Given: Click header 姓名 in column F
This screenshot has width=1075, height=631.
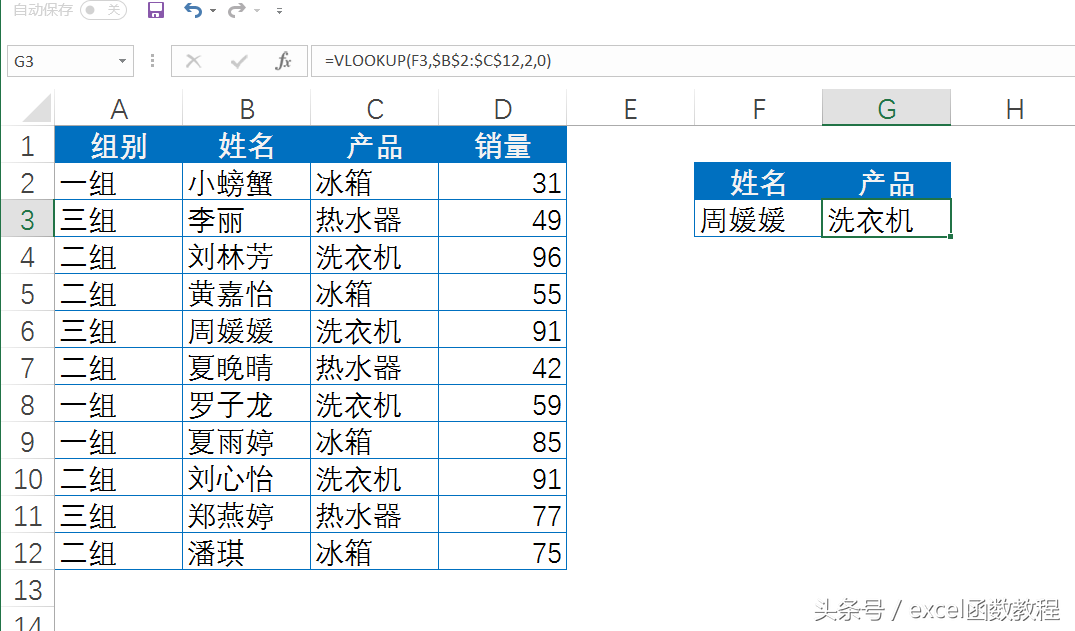Looking at the screenshot, I should [758, 182].
